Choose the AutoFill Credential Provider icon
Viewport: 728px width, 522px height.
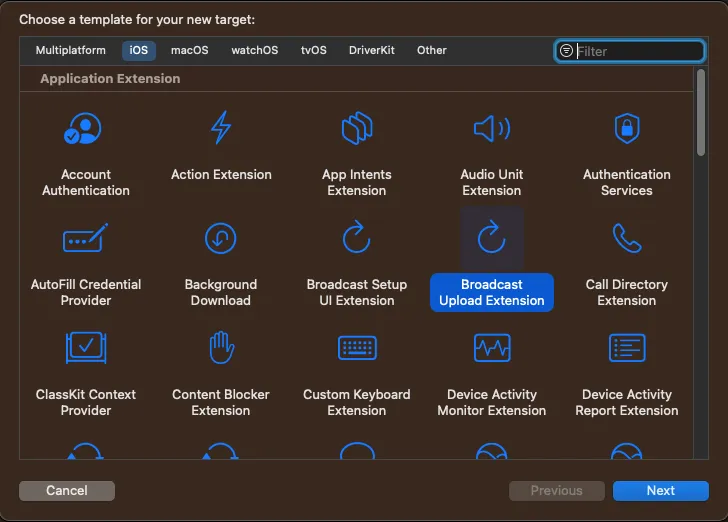(x=85, y=238)
